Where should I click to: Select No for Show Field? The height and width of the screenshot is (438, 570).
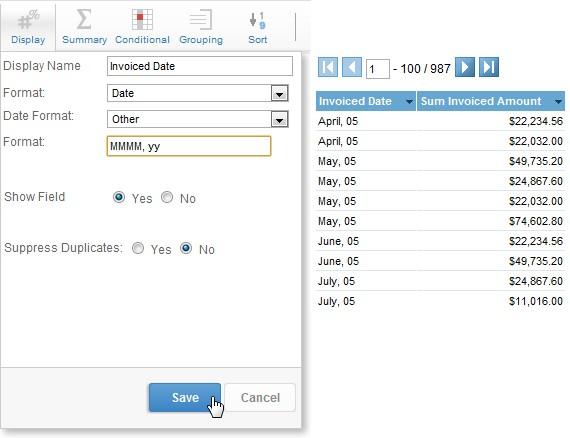tap(167, 197)
